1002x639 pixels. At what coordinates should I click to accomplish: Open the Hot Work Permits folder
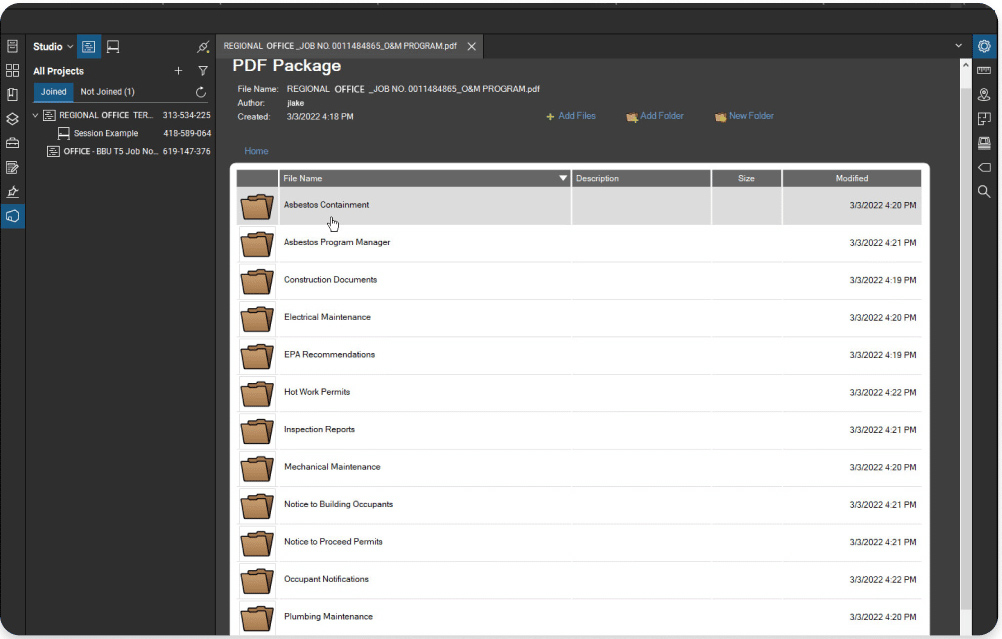click(x=317, y=392)
